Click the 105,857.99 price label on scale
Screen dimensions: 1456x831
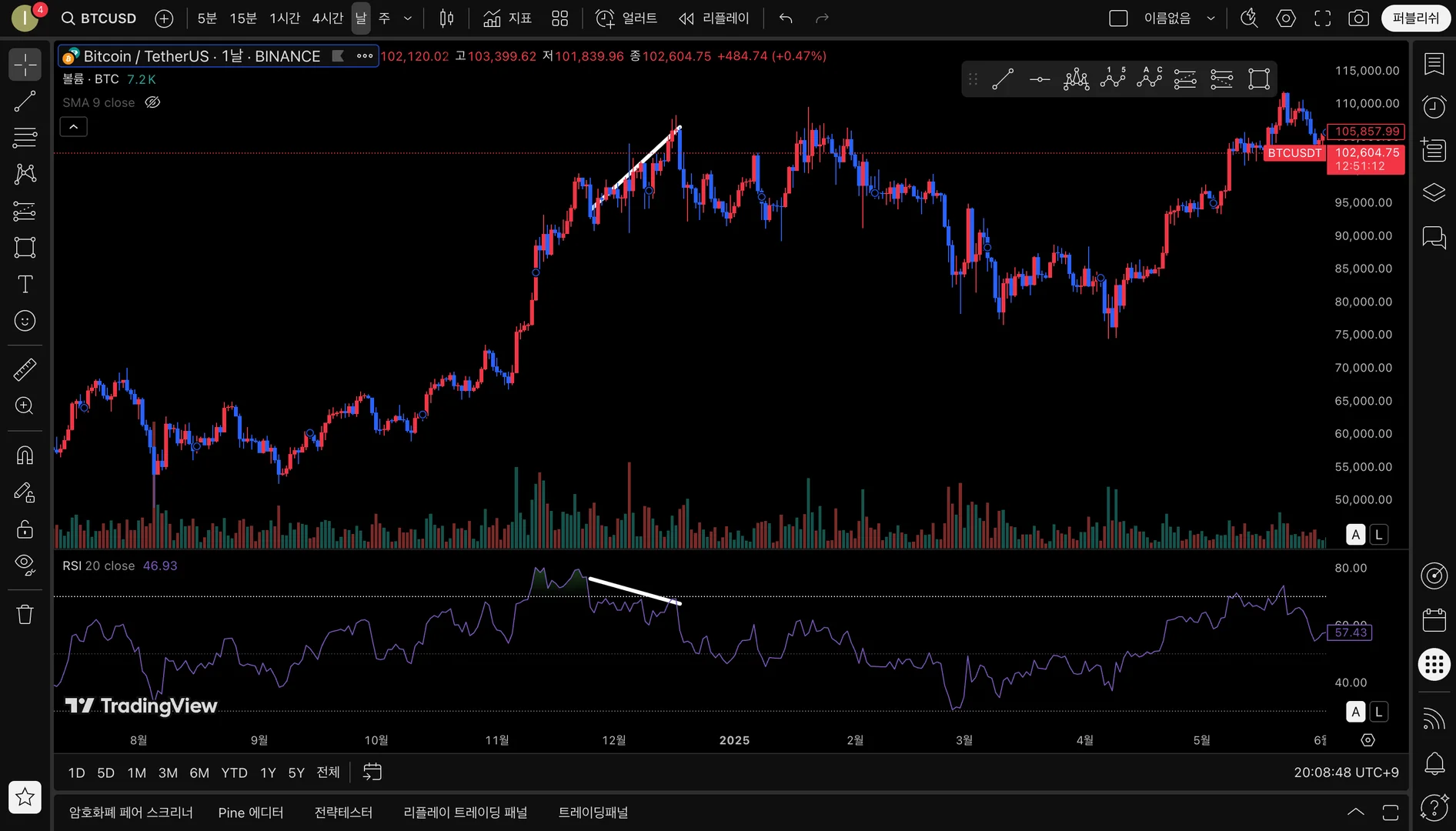(1367, 132)
